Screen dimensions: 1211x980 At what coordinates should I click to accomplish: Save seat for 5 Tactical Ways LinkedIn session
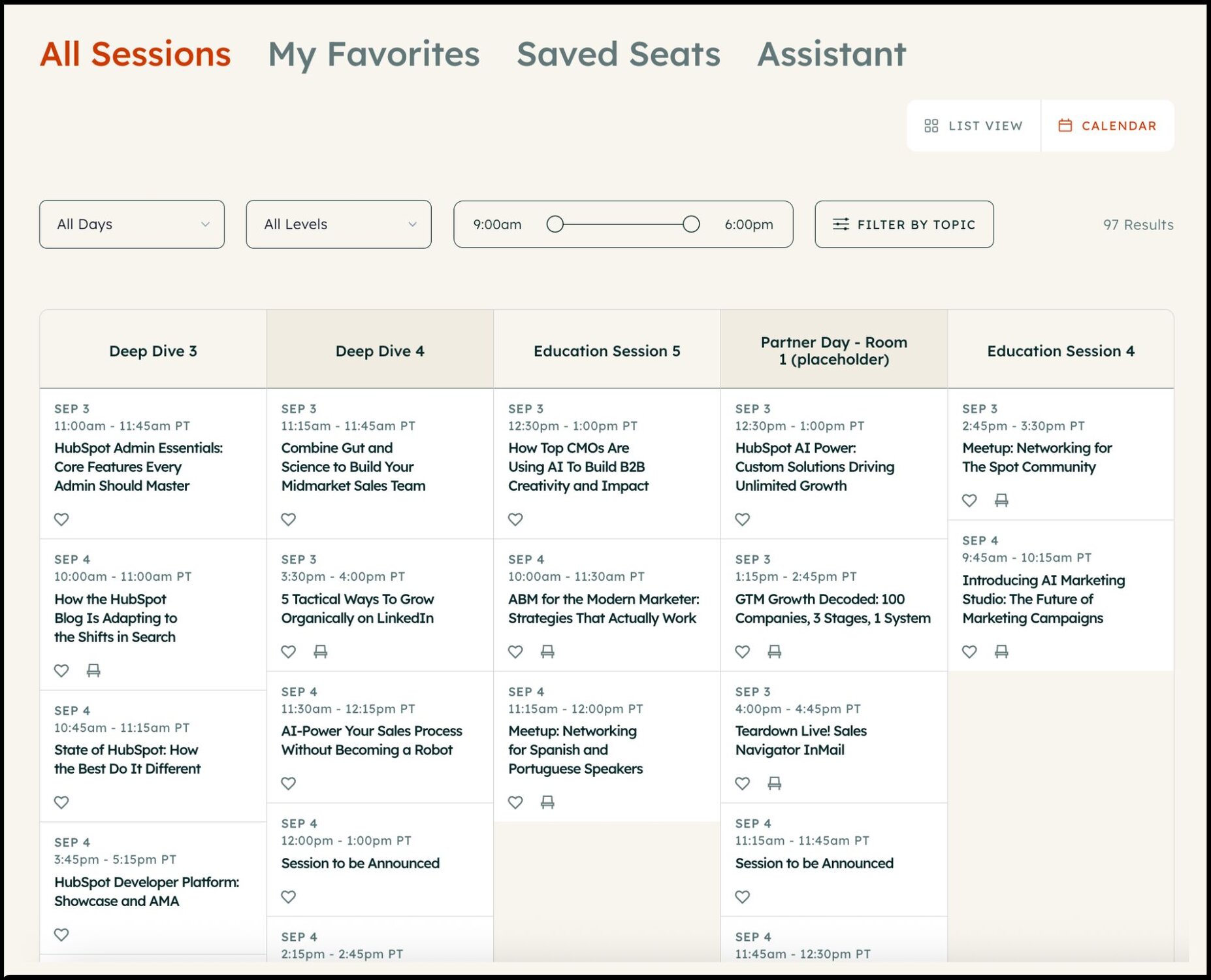tap(320, 651)
